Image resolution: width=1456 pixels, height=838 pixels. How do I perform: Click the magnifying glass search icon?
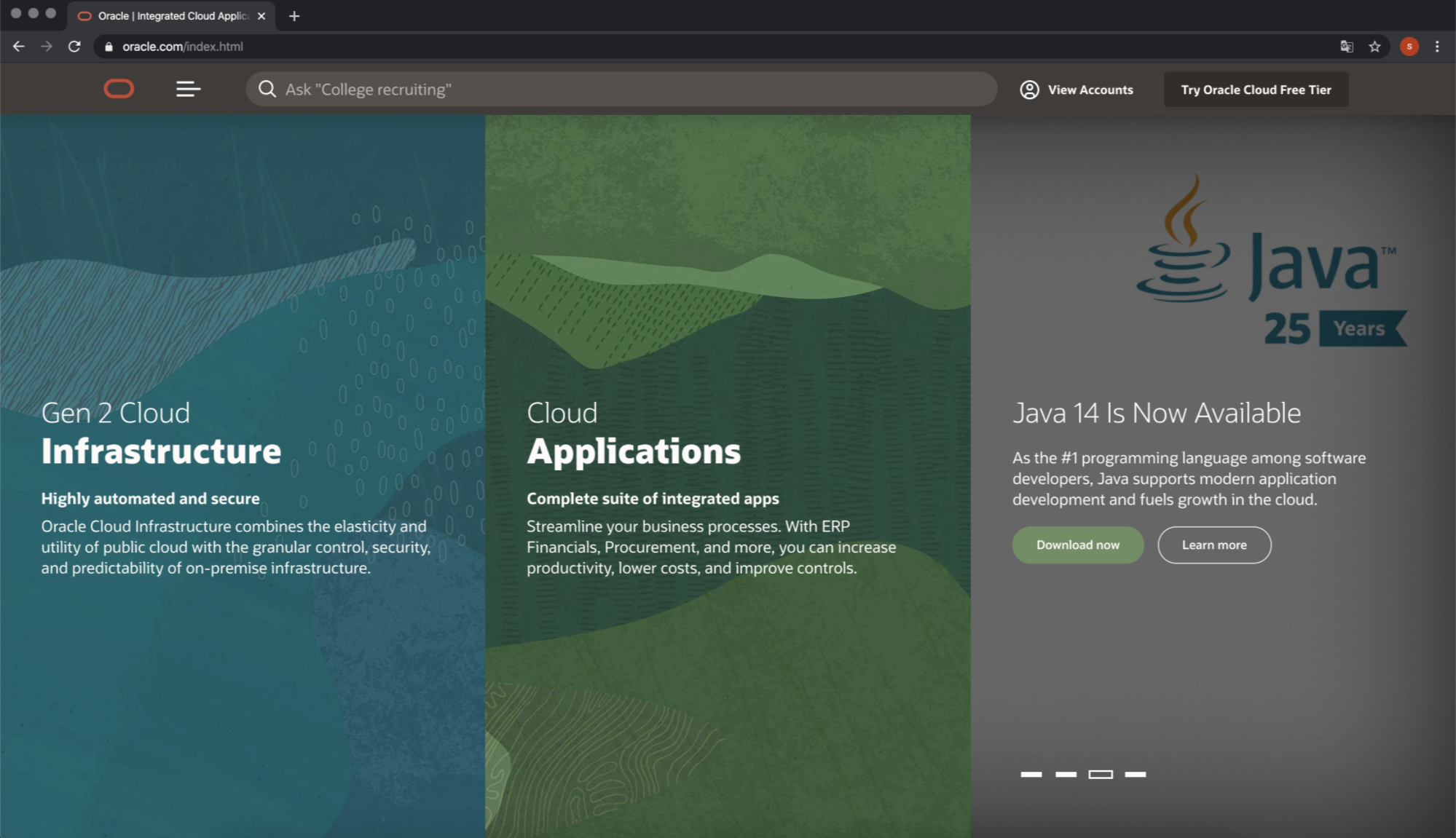coord(267,89)
